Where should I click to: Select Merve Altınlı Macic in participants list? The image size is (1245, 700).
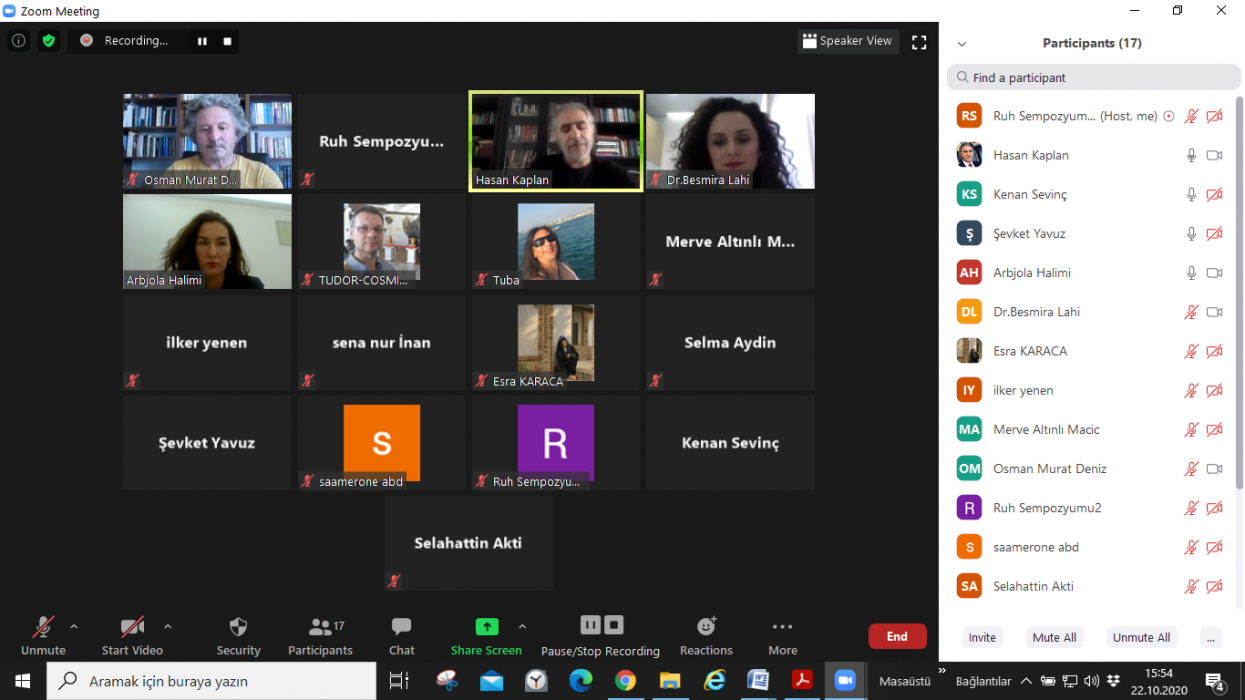pyautogui.click(x=1091, y=429)
